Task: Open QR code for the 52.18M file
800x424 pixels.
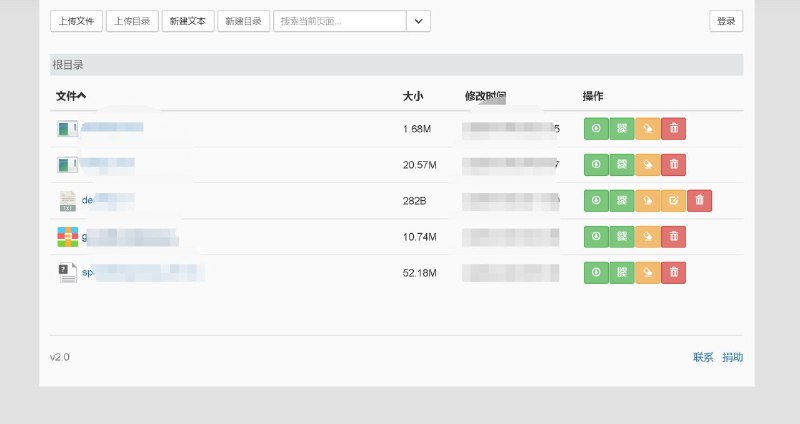Action: 622,271
